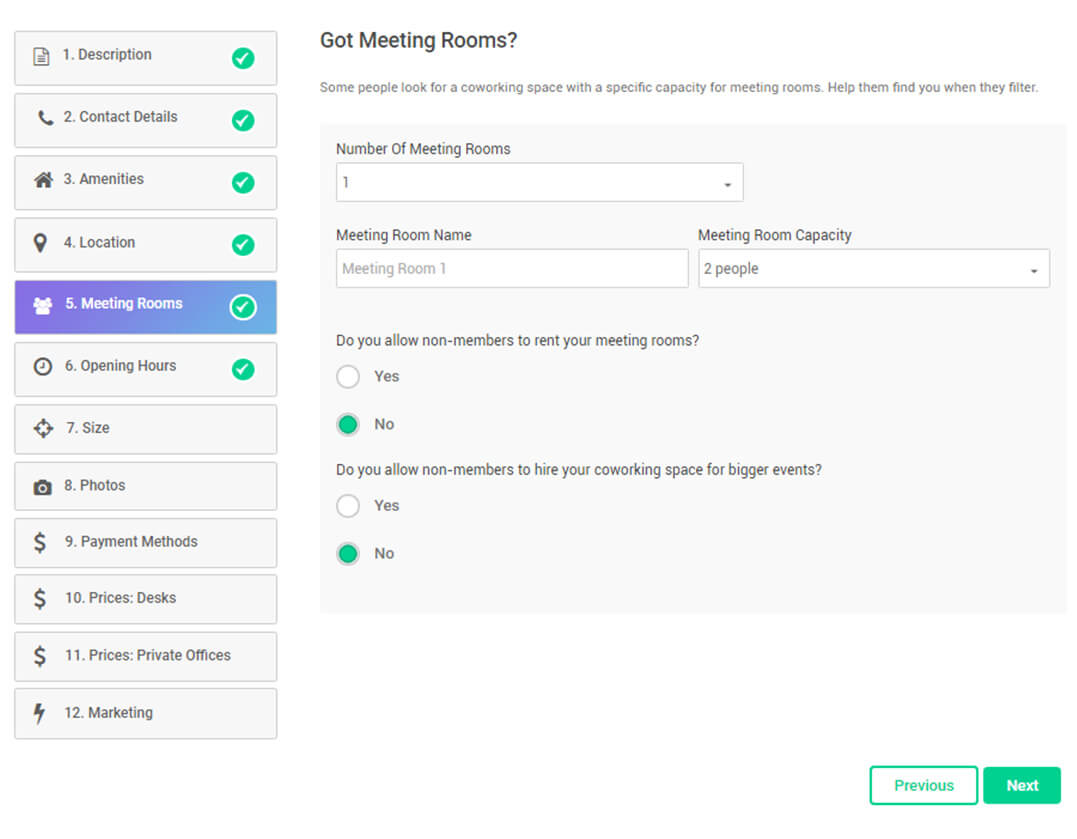Go to the Payment Methods step
This screenshot has width=1077, height=839.
click(x=145, y=542)
